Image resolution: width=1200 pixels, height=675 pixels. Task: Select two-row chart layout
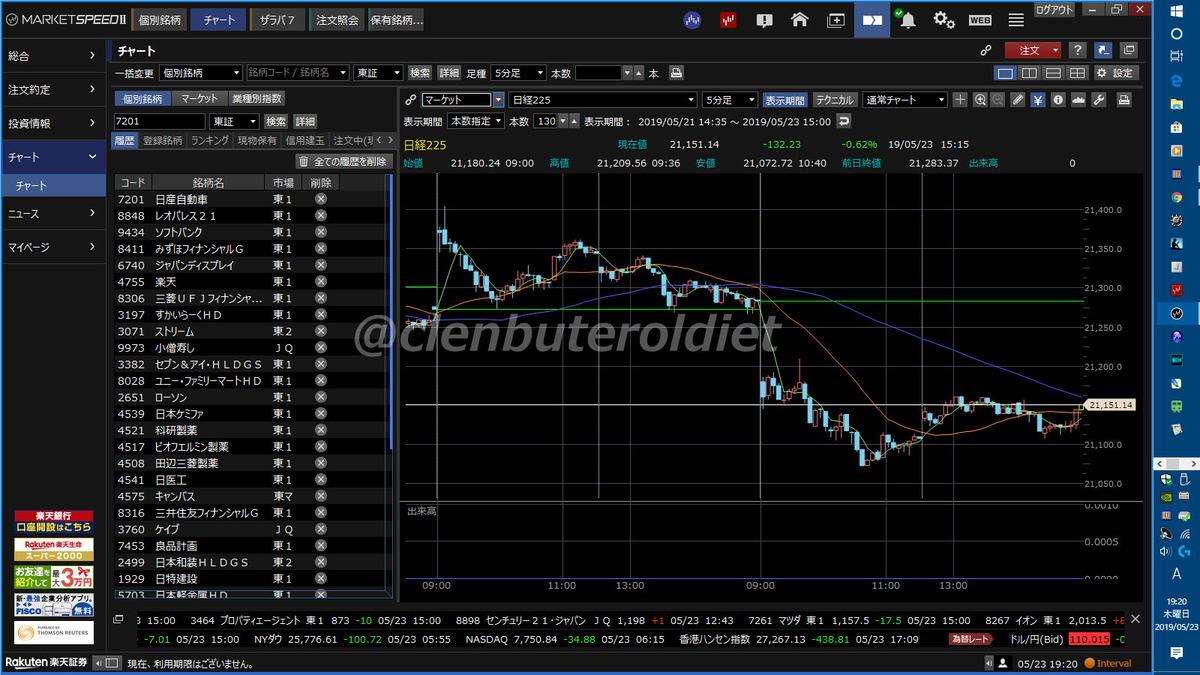[1053, 73]
